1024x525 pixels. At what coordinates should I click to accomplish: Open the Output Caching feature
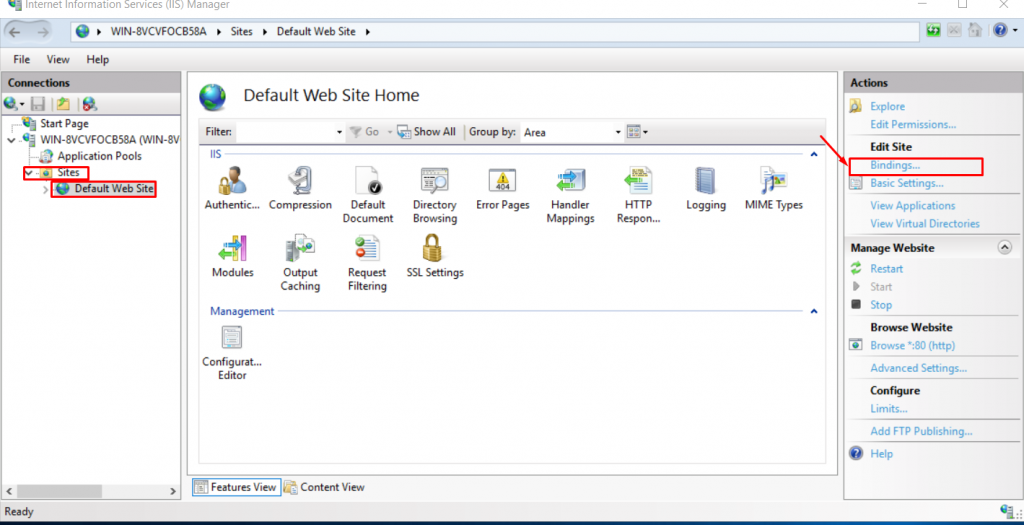coord(300,248)
